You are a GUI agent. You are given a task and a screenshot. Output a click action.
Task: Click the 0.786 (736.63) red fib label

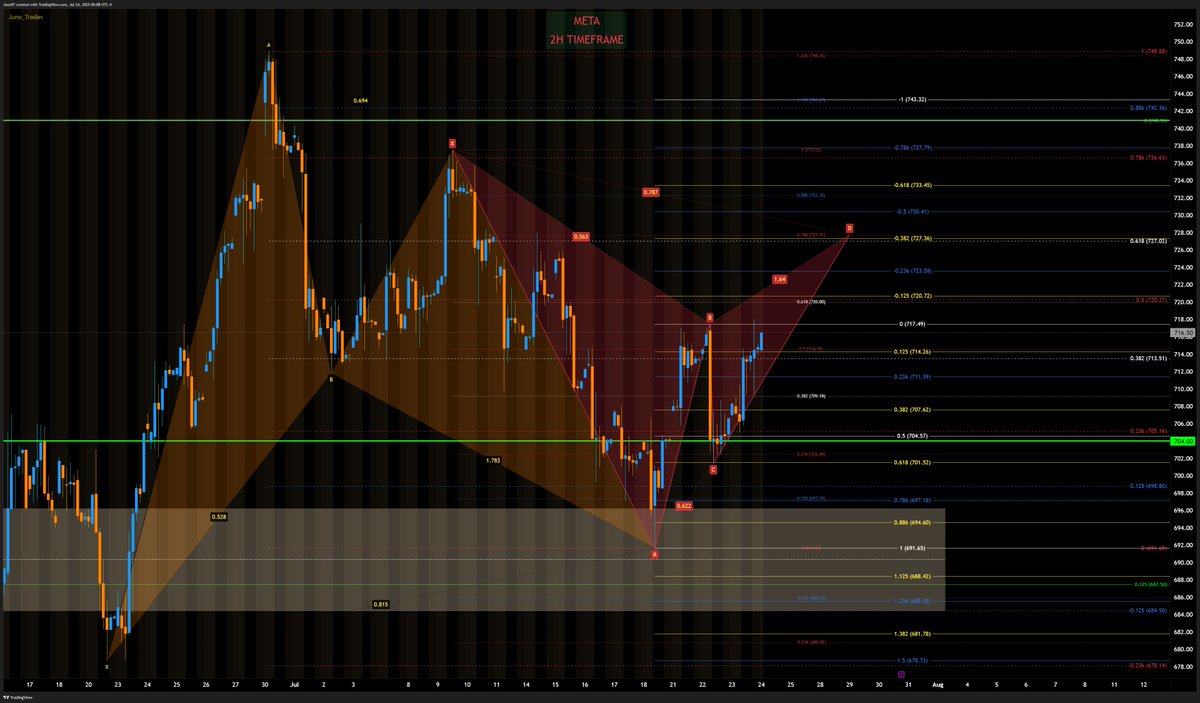(x=1148, y=157)
